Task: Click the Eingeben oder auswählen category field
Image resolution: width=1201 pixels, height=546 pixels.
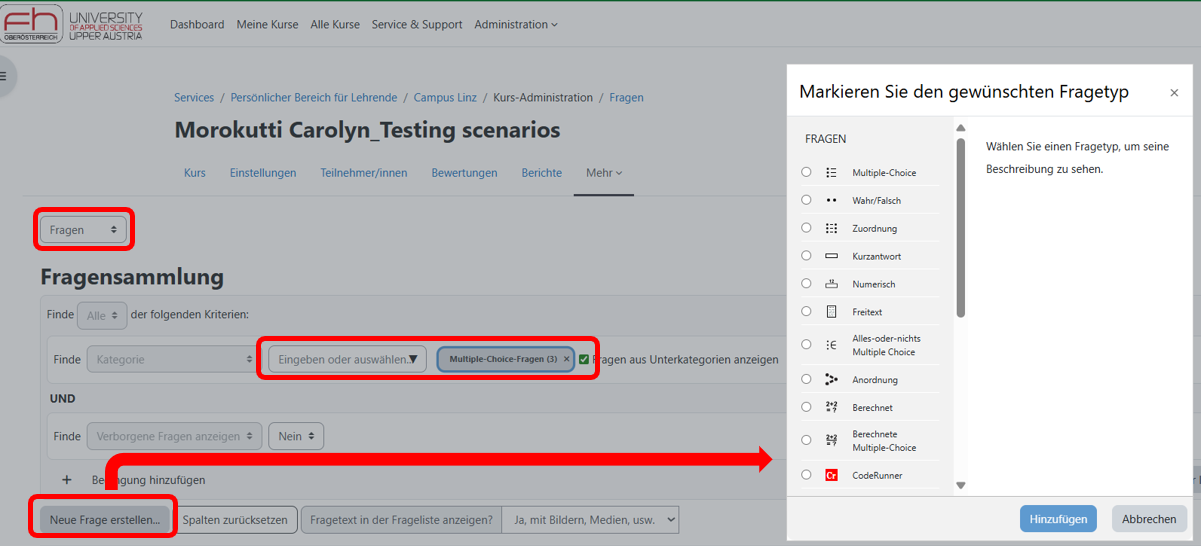Action: 347,359
